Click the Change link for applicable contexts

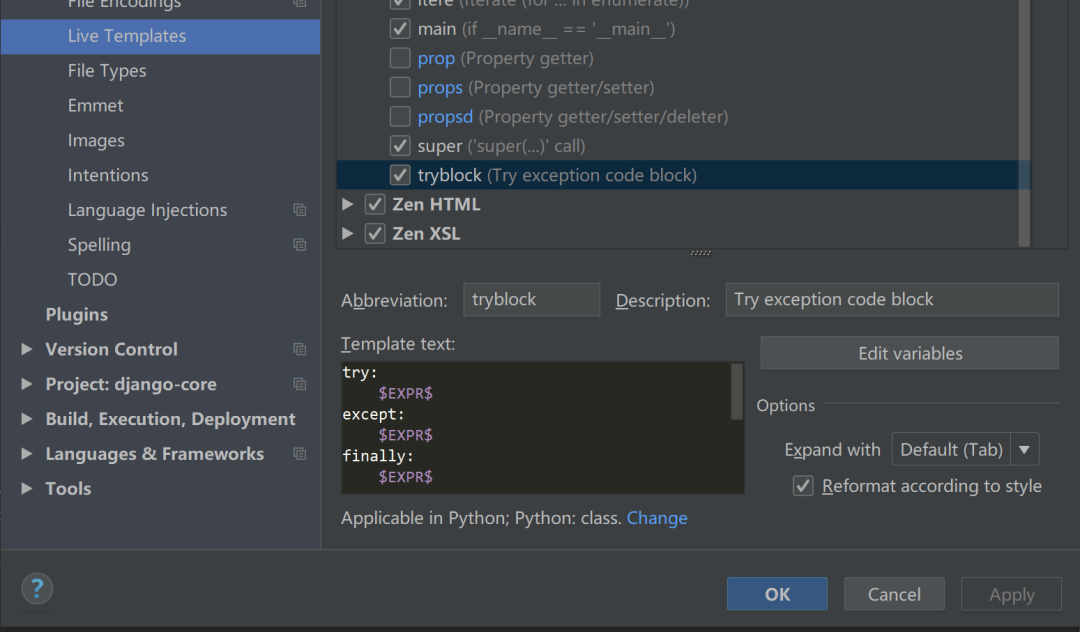657,518
